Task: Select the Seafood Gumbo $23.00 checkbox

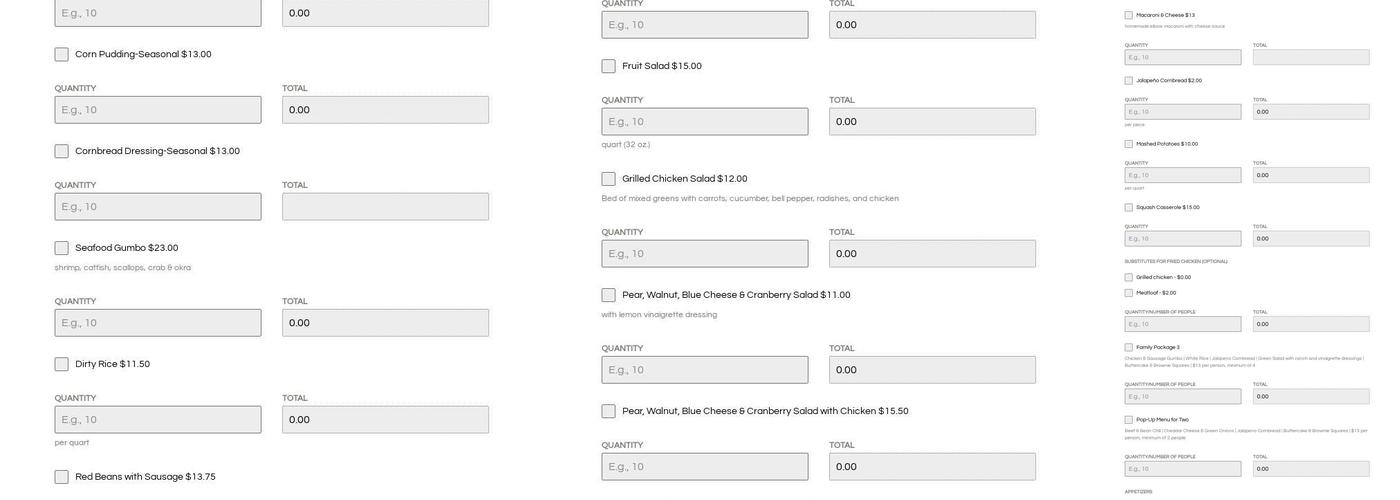Action: click(x=62, y=248)
